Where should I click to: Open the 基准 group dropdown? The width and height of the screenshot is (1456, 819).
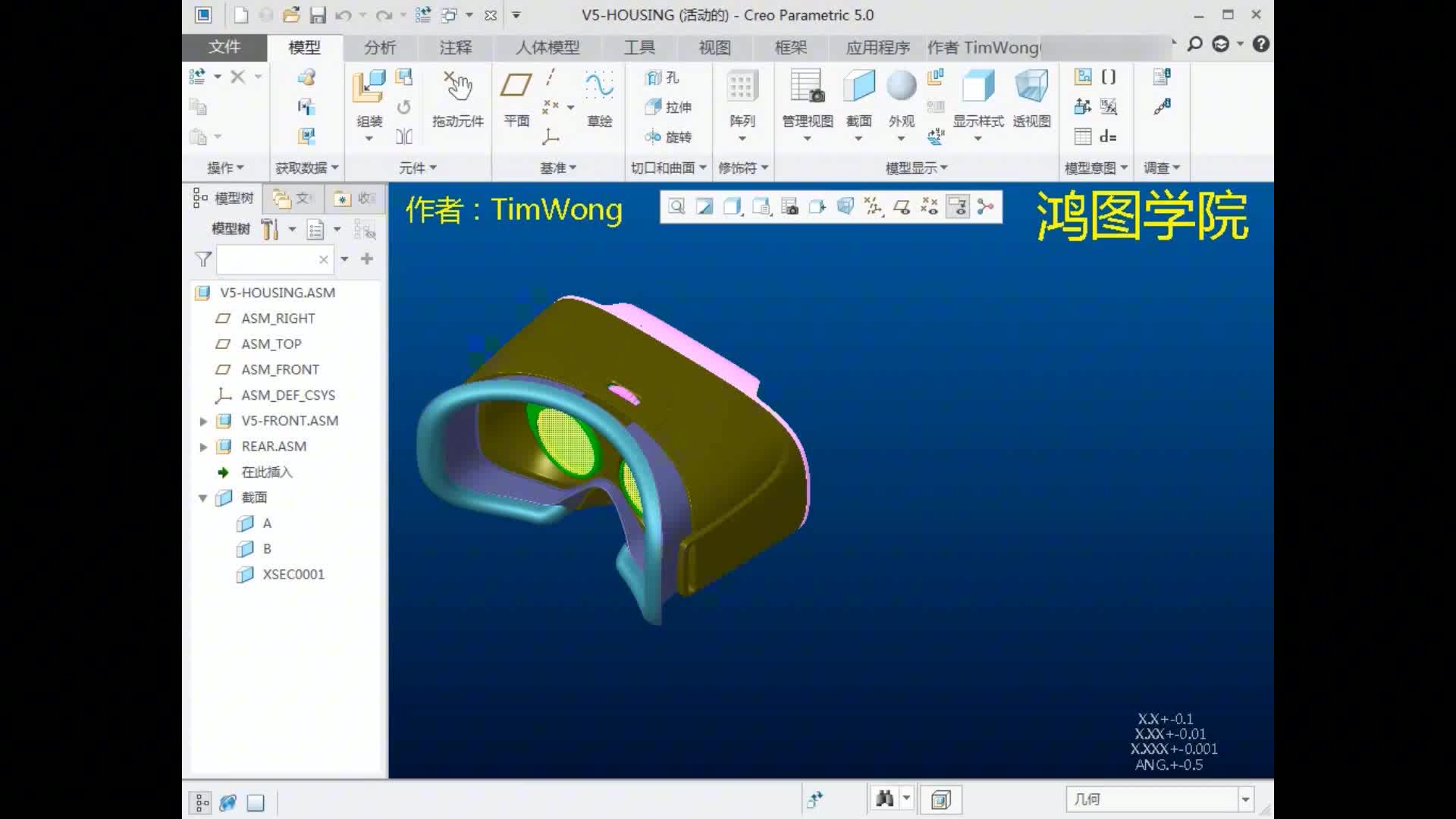pos(558,168)
